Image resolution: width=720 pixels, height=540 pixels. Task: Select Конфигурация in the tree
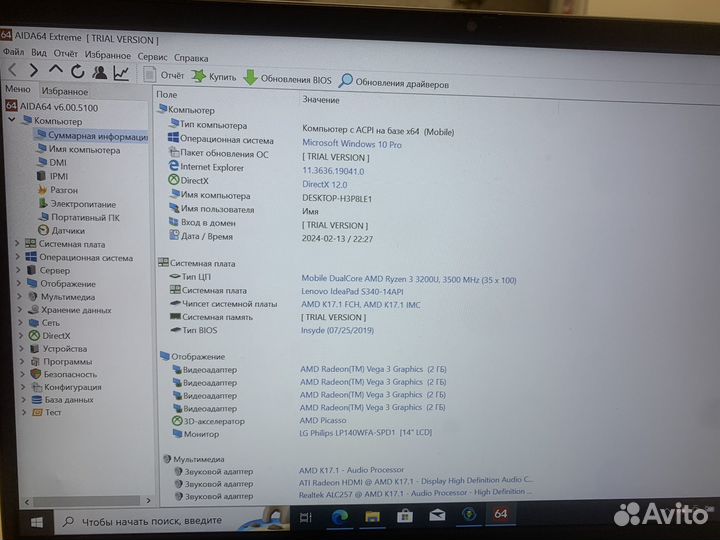click(x=67, y=387)
